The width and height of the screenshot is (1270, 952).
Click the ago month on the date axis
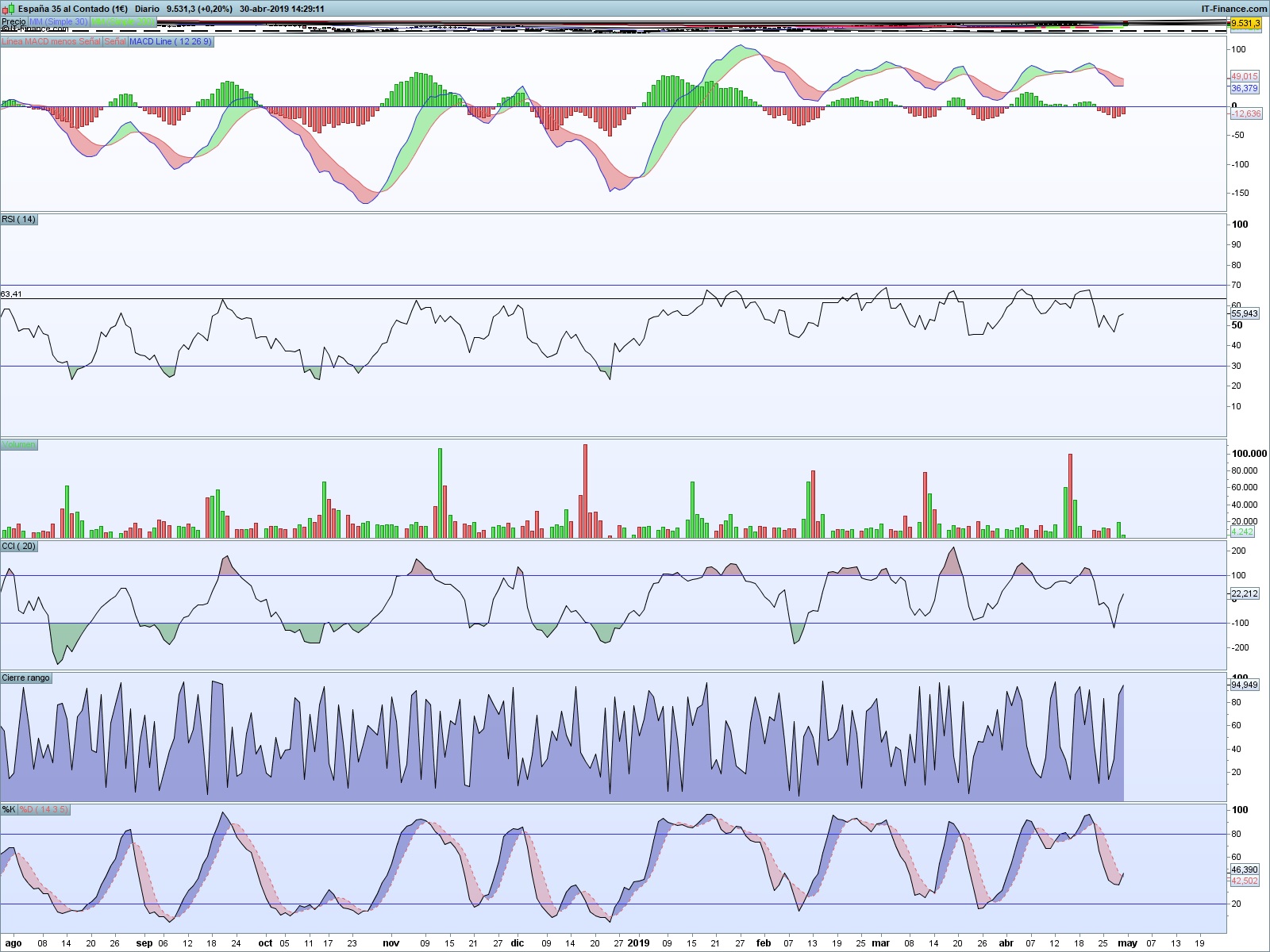click(x=13, y=943)
